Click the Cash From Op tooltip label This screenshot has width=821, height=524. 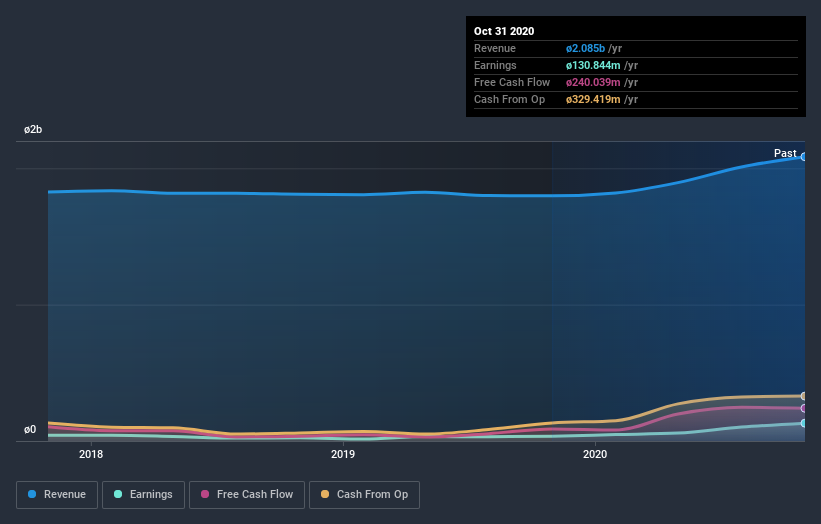(509, 99)
